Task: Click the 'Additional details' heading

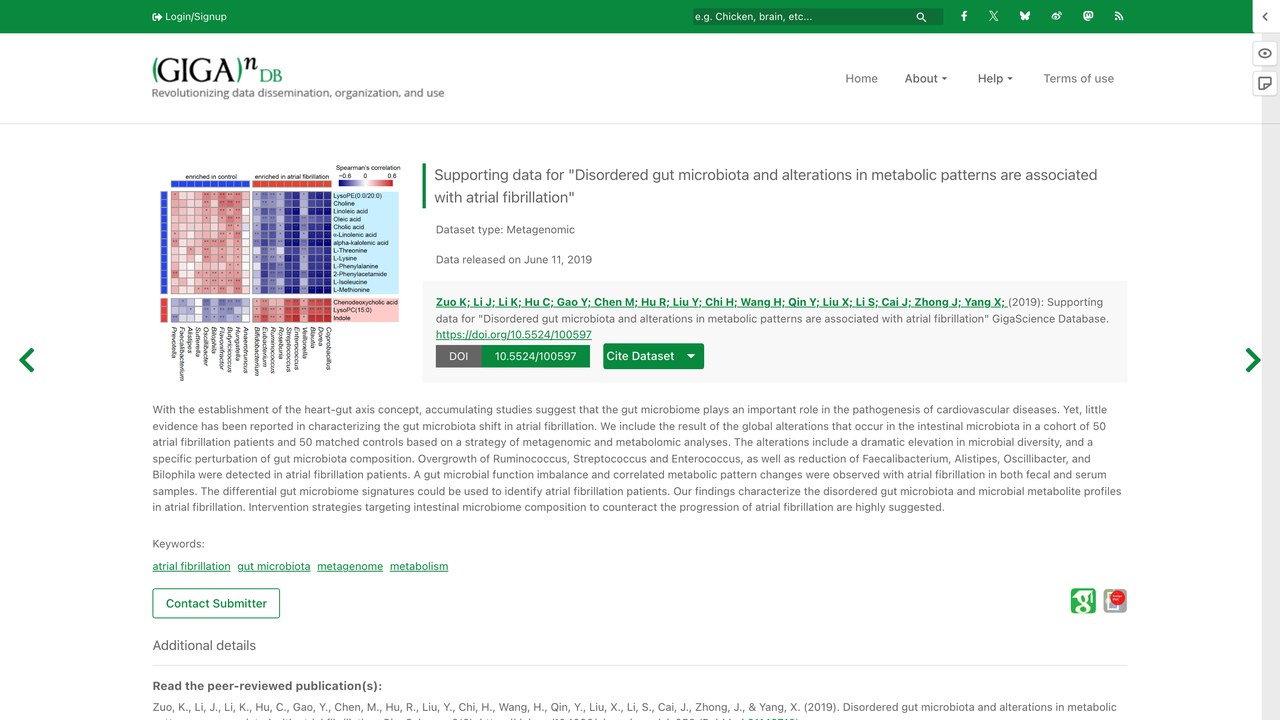Action: pos(204,646)
